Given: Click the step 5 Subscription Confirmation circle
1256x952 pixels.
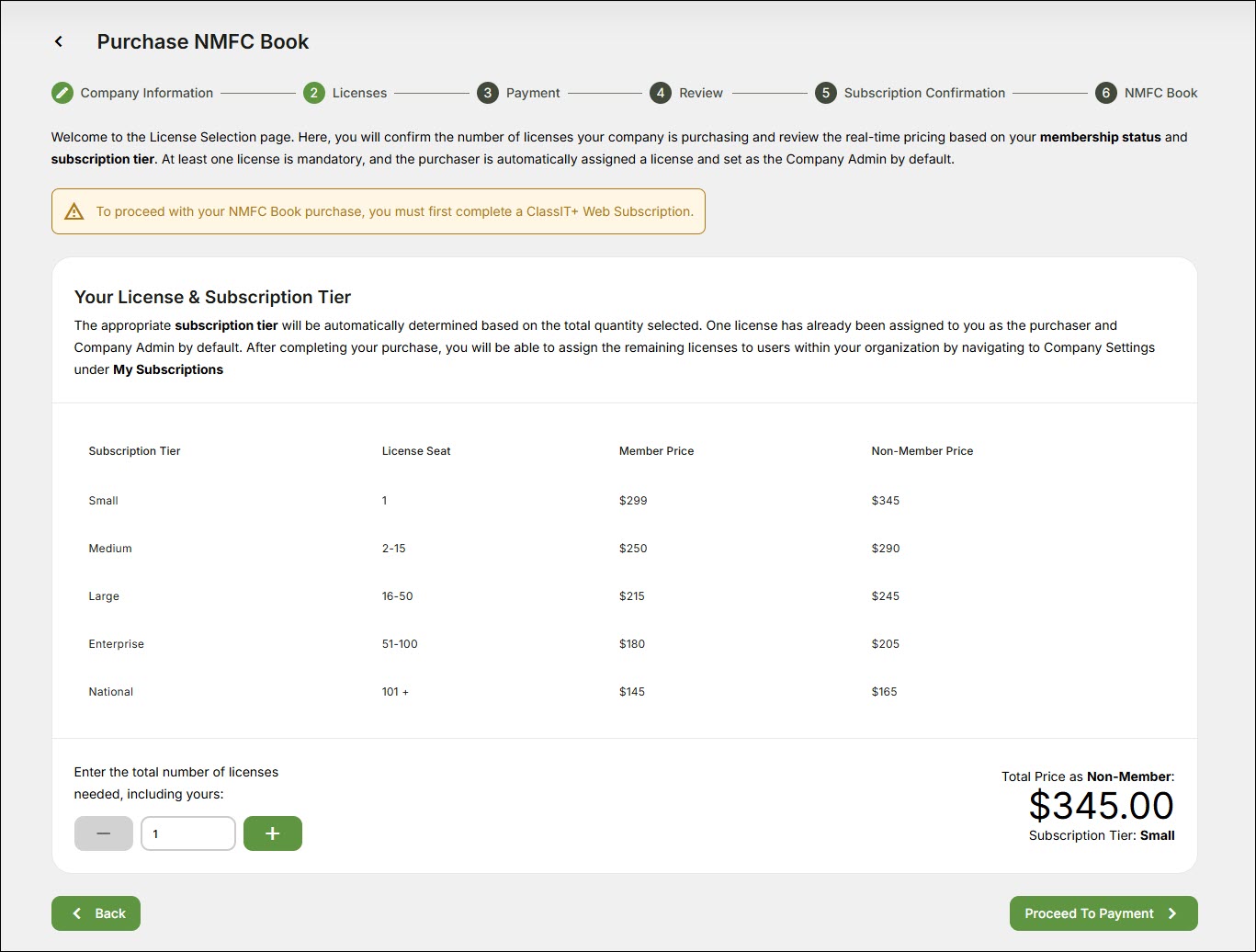Looking at the screenshot, I should pyautogui.click(x=825, y=93).
